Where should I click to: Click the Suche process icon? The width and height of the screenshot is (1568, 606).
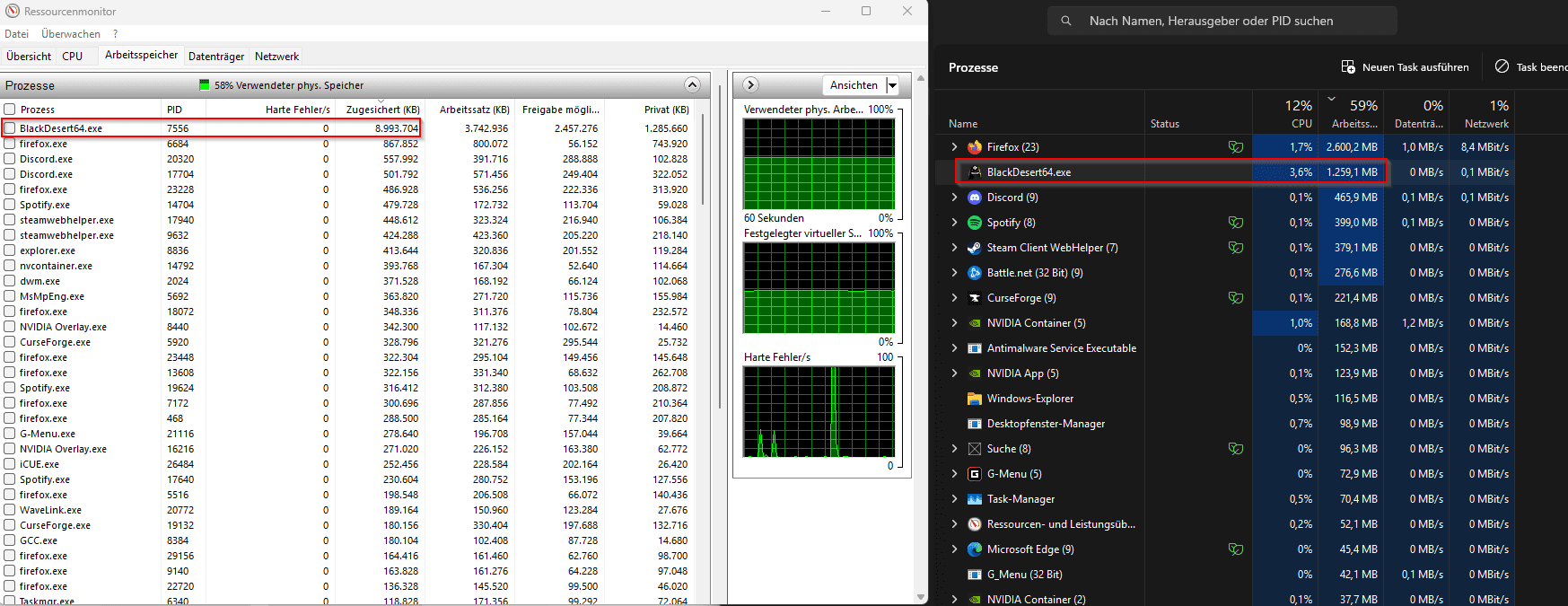(975, 449)
